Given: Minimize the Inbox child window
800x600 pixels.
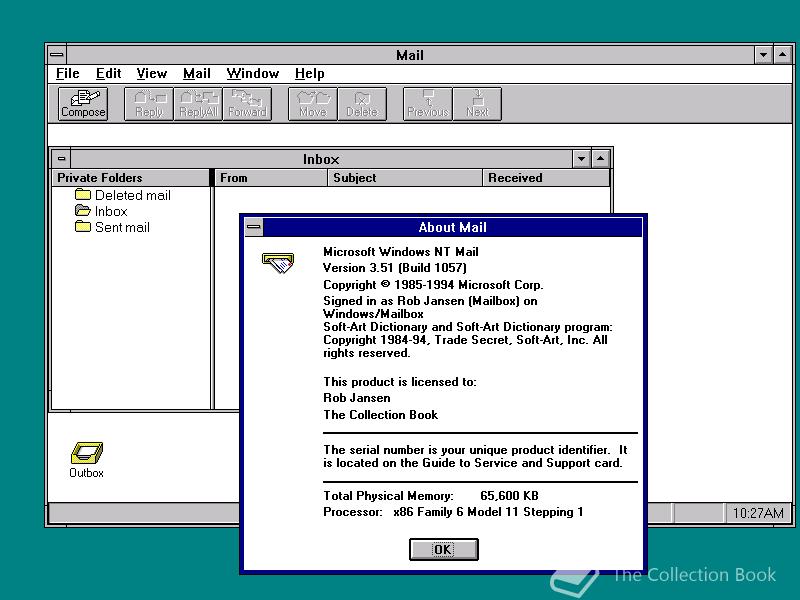Looking at the screenshot, I should [581, 159].
